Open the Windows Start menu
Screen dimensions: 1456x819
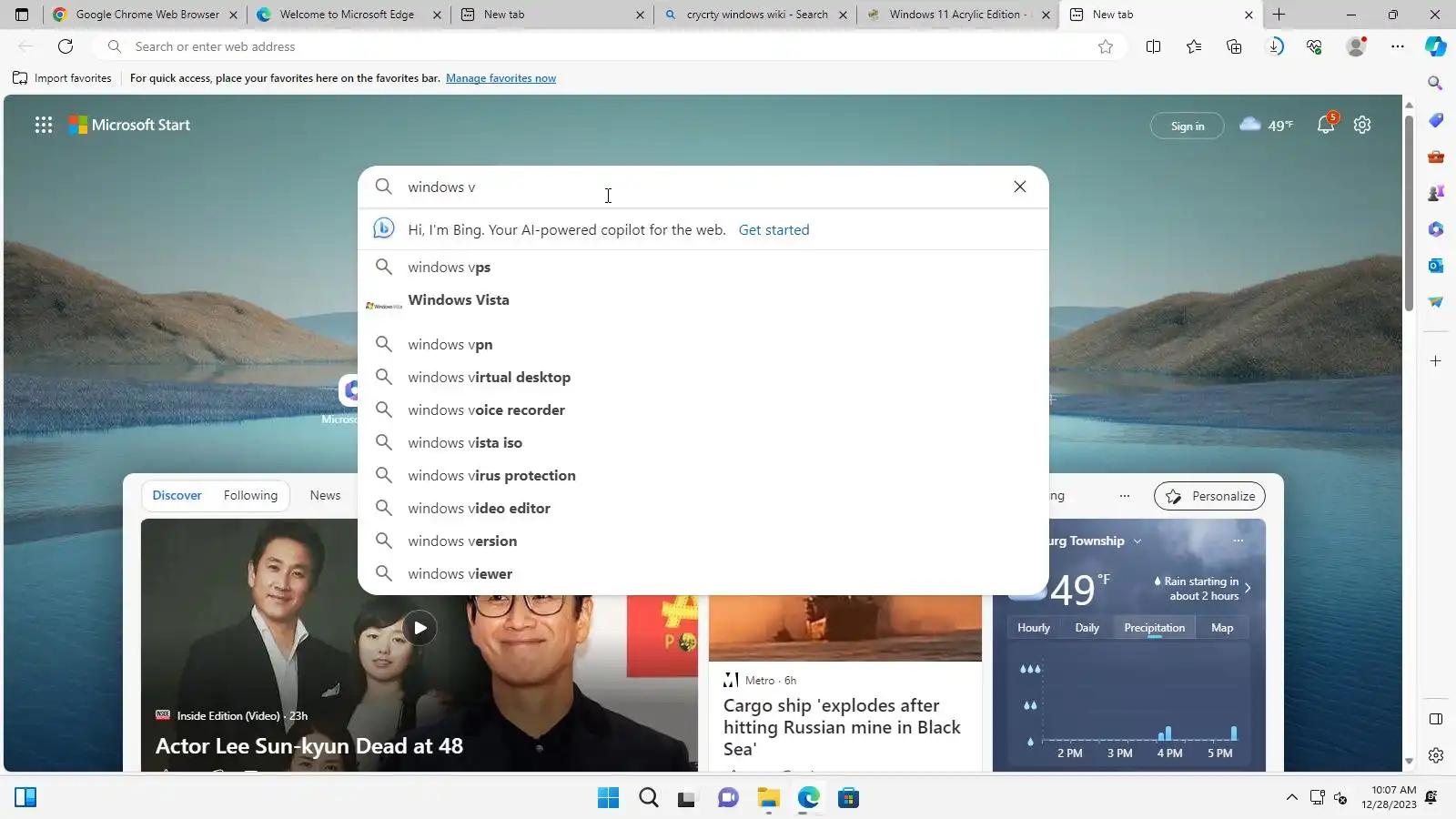click(x=608, y=798)
